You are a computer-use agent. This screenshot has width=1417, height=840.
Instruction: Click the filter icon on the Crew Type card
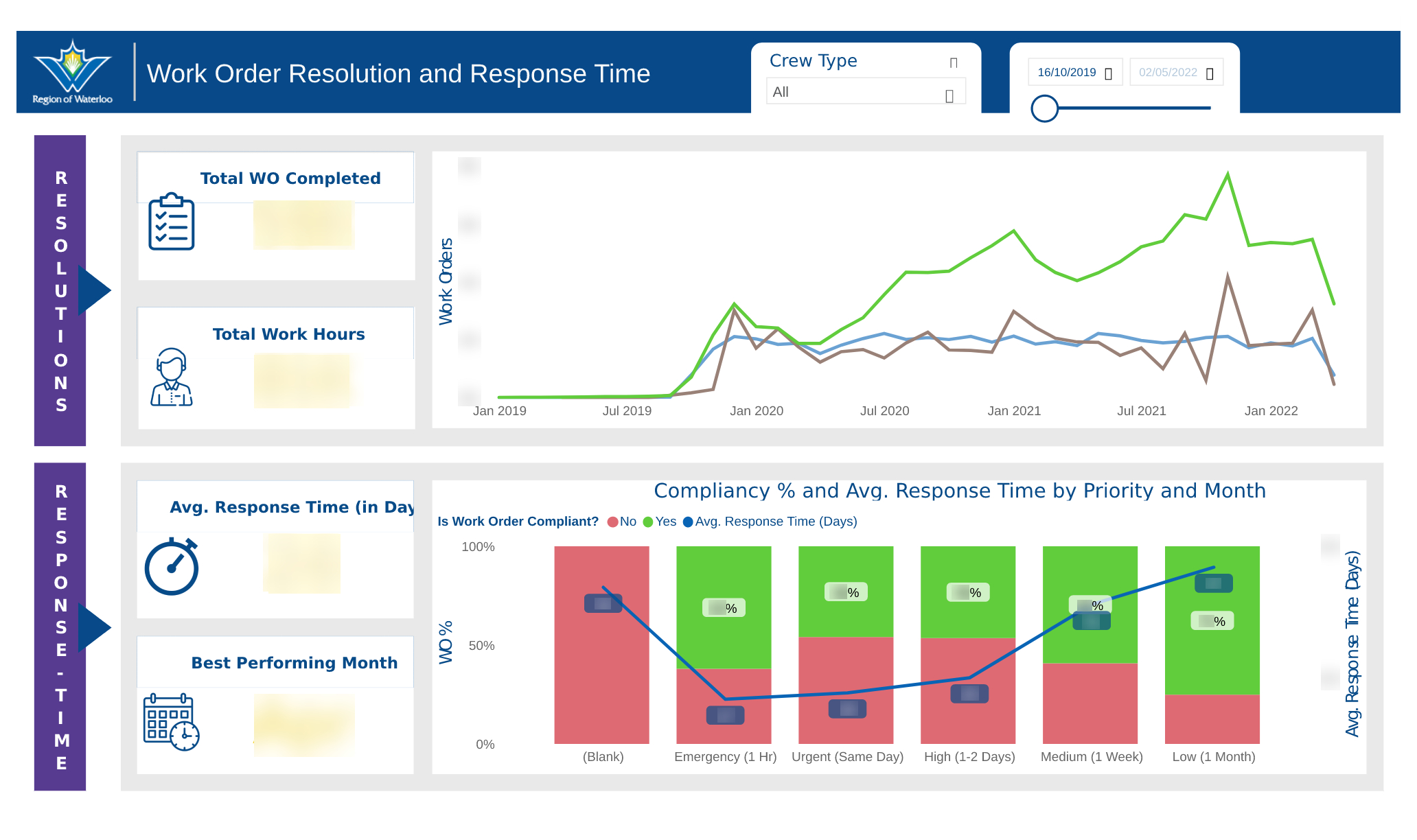(954, 62)
